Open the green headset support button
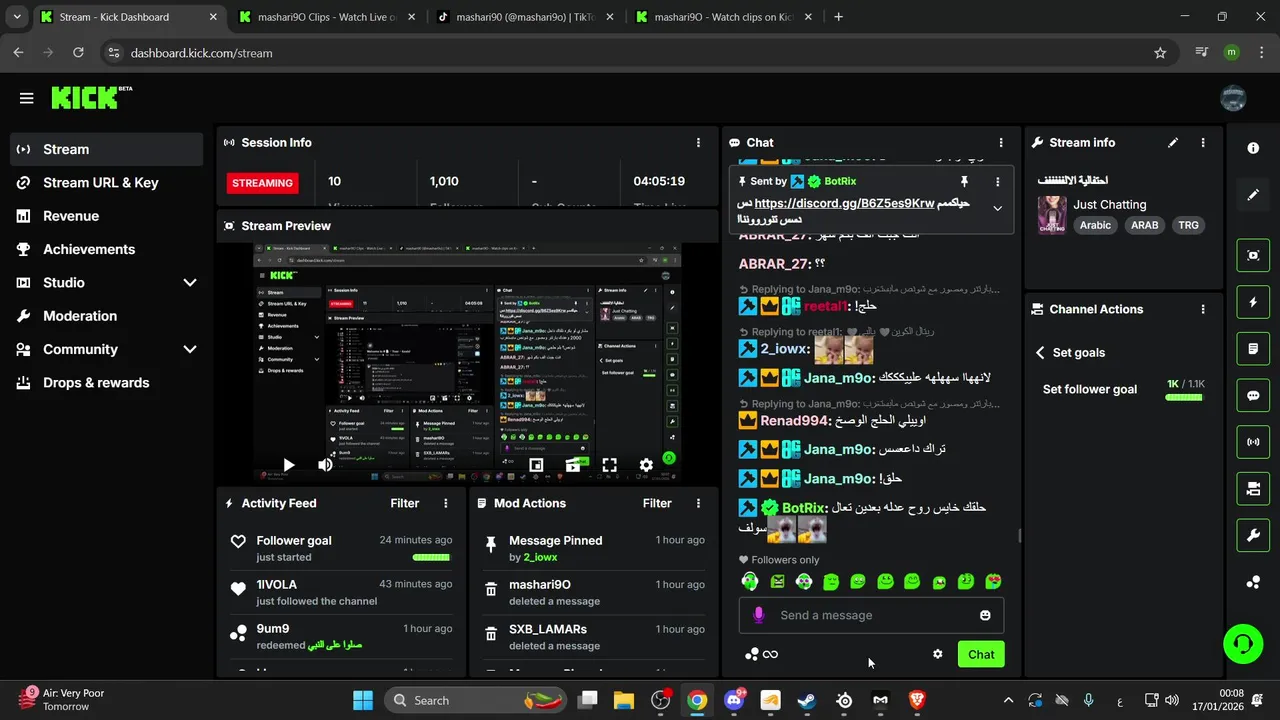This screenshot has width=1280, height=720. point(1243,643)
